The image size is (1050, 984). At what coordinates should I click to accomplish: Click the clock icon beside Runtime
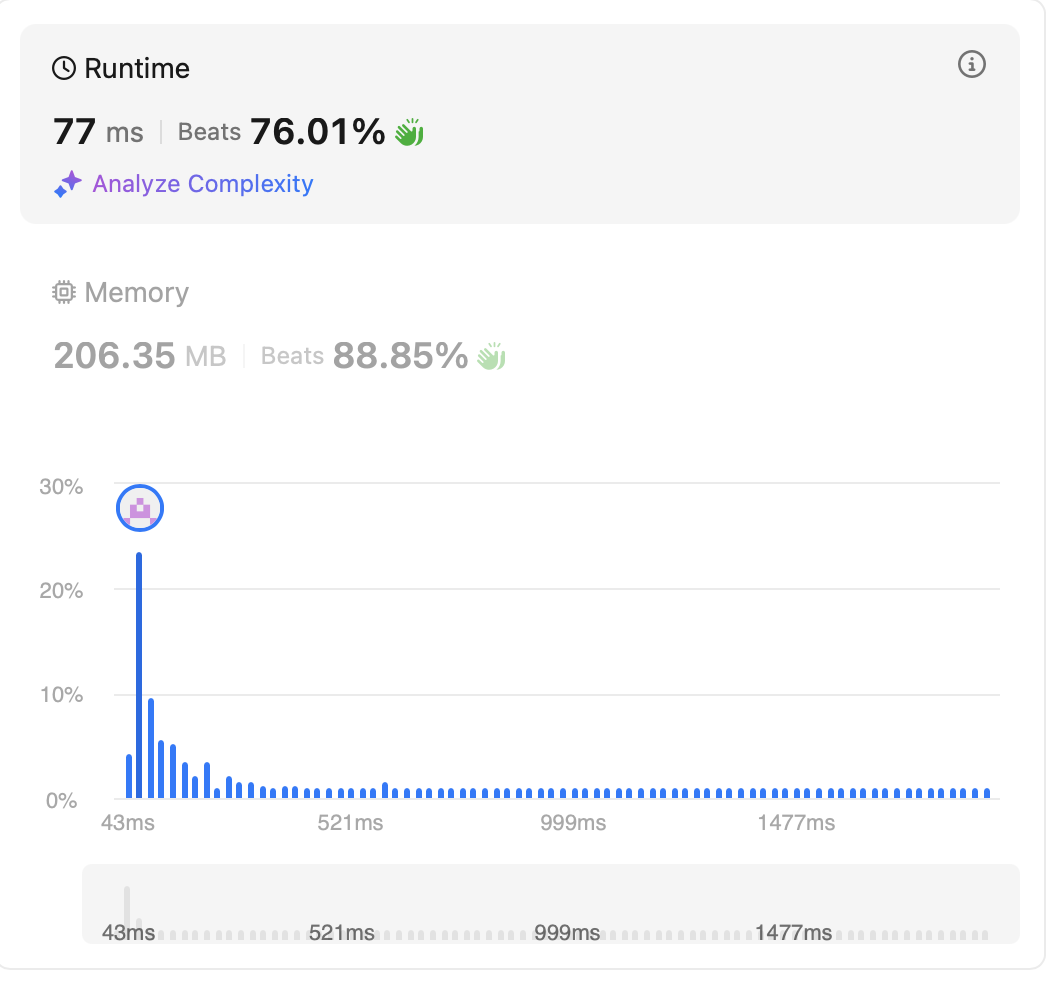click(64, 68)
